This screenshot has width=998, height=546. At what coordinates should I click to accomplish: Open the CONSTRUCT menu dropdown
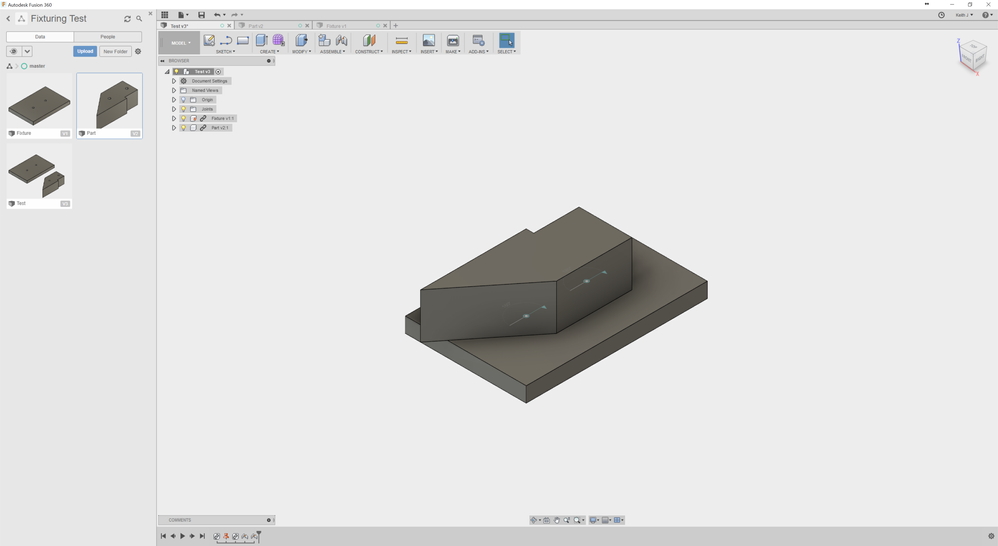coord(369,52)
